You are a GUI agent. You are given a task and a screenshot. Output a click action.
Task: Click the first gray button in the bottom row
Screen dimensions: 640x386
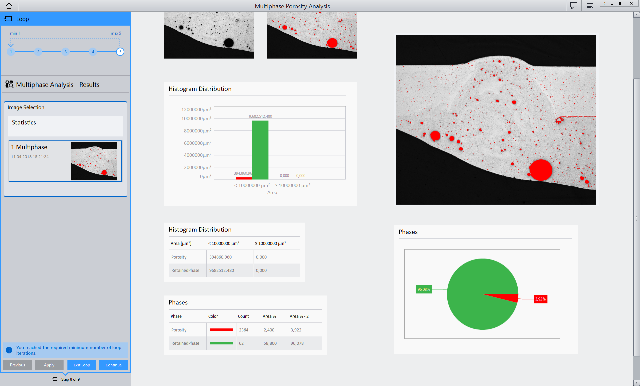point(18,365)
